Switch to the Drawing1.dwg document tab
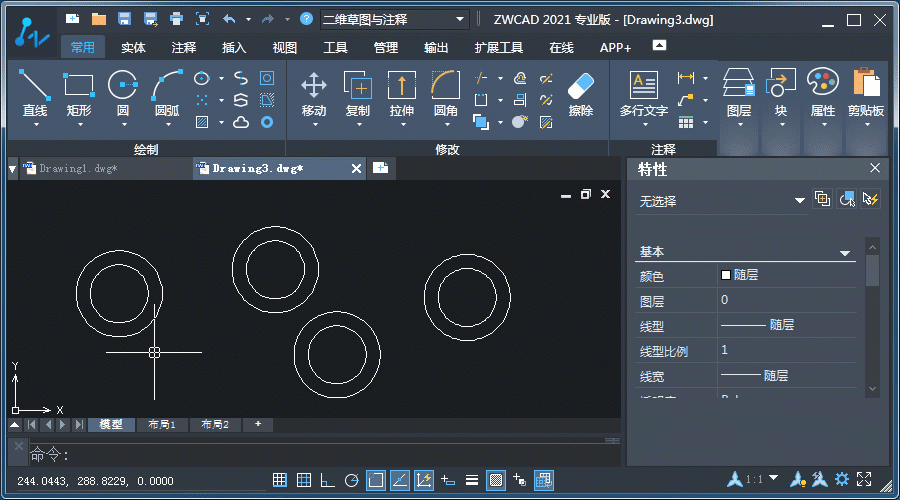The image size is (900, 500). [78, 169]
